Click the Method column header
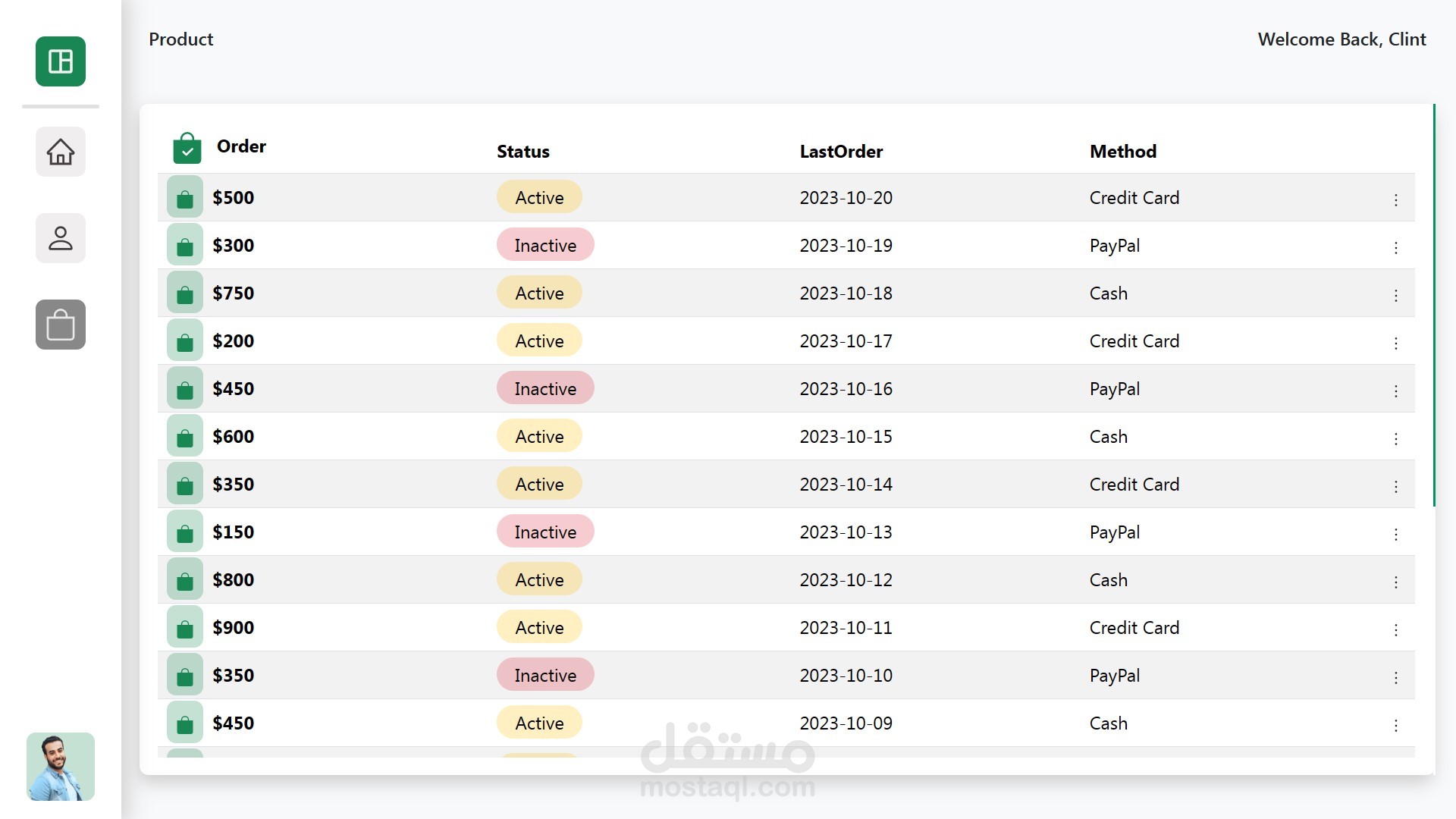This screenshot has width=1456, height=819. pyautogui.click(x=1122, y=152)
